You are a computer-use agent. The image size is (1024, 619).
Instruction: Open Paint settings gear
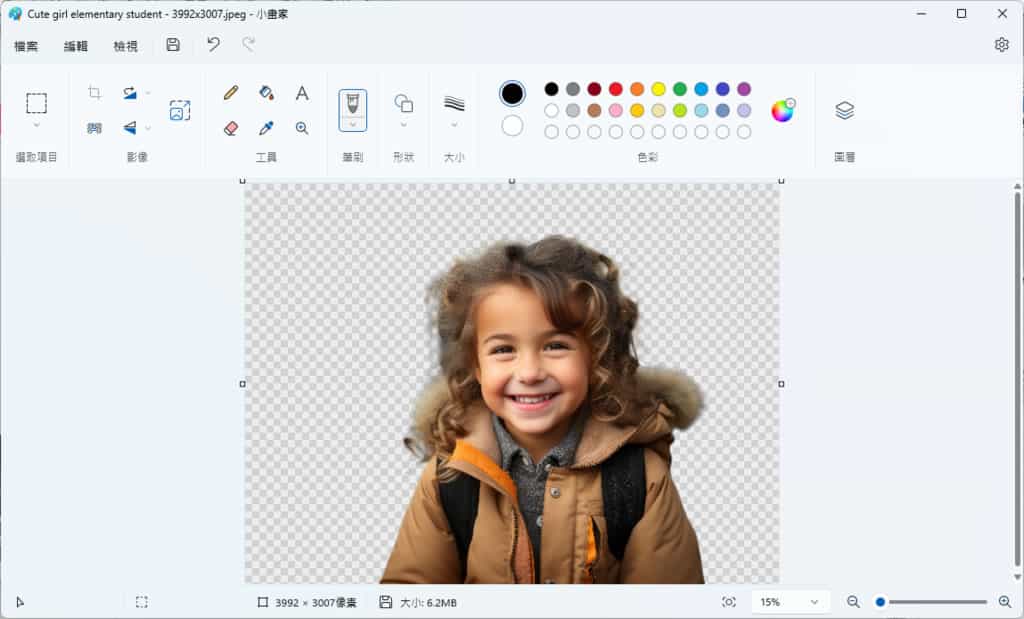1001,44
